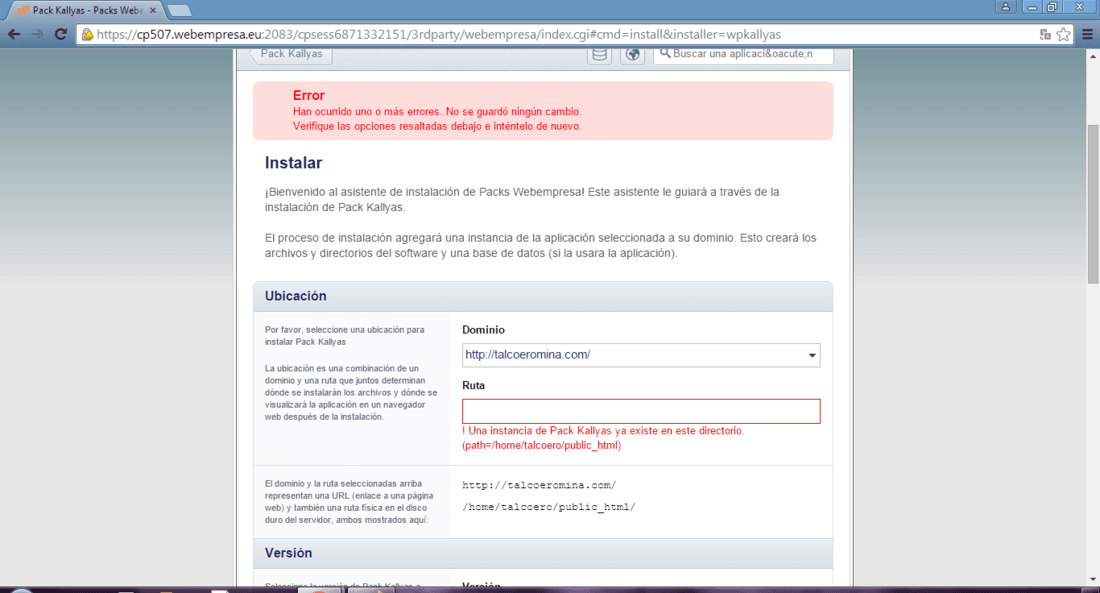Click the globe icon in toolbar
This screenshot has height=593, width=1100.
(x=633, y=55)
